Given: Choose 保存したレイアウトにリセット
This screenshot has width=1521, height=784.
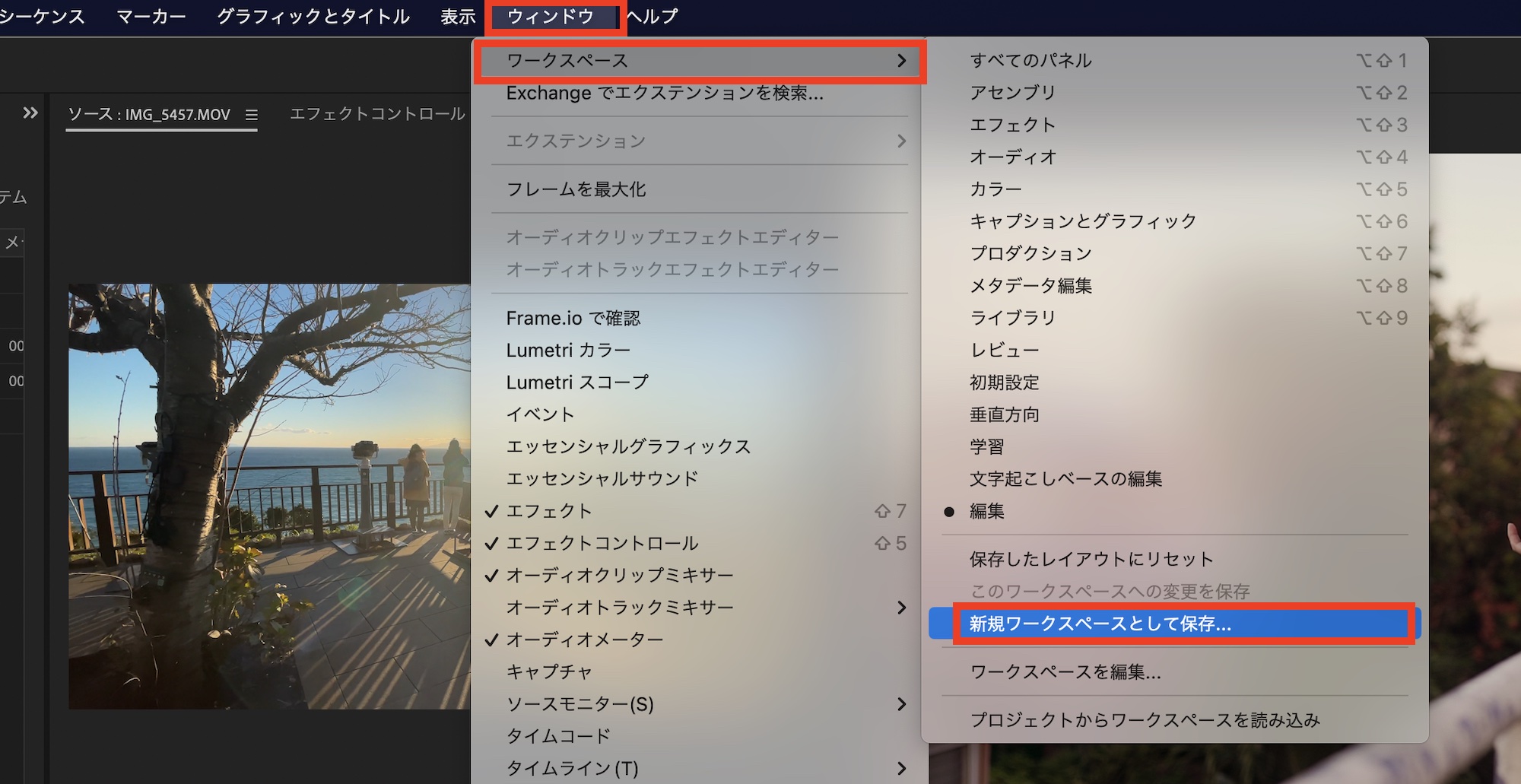Looking at the screenshot, I should click(1175, 559).
